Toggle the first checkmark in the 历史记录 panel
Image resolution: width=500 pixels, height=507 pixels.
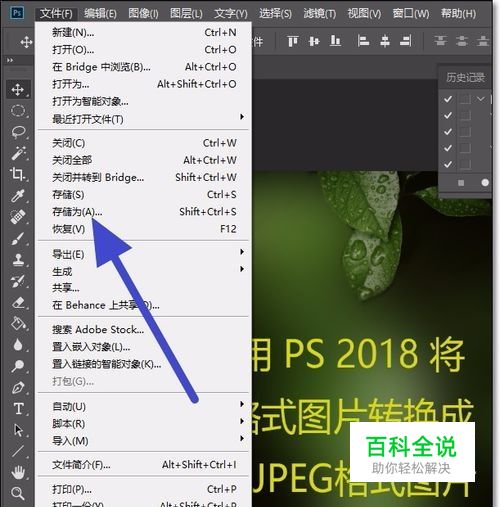tap(448, 99)
